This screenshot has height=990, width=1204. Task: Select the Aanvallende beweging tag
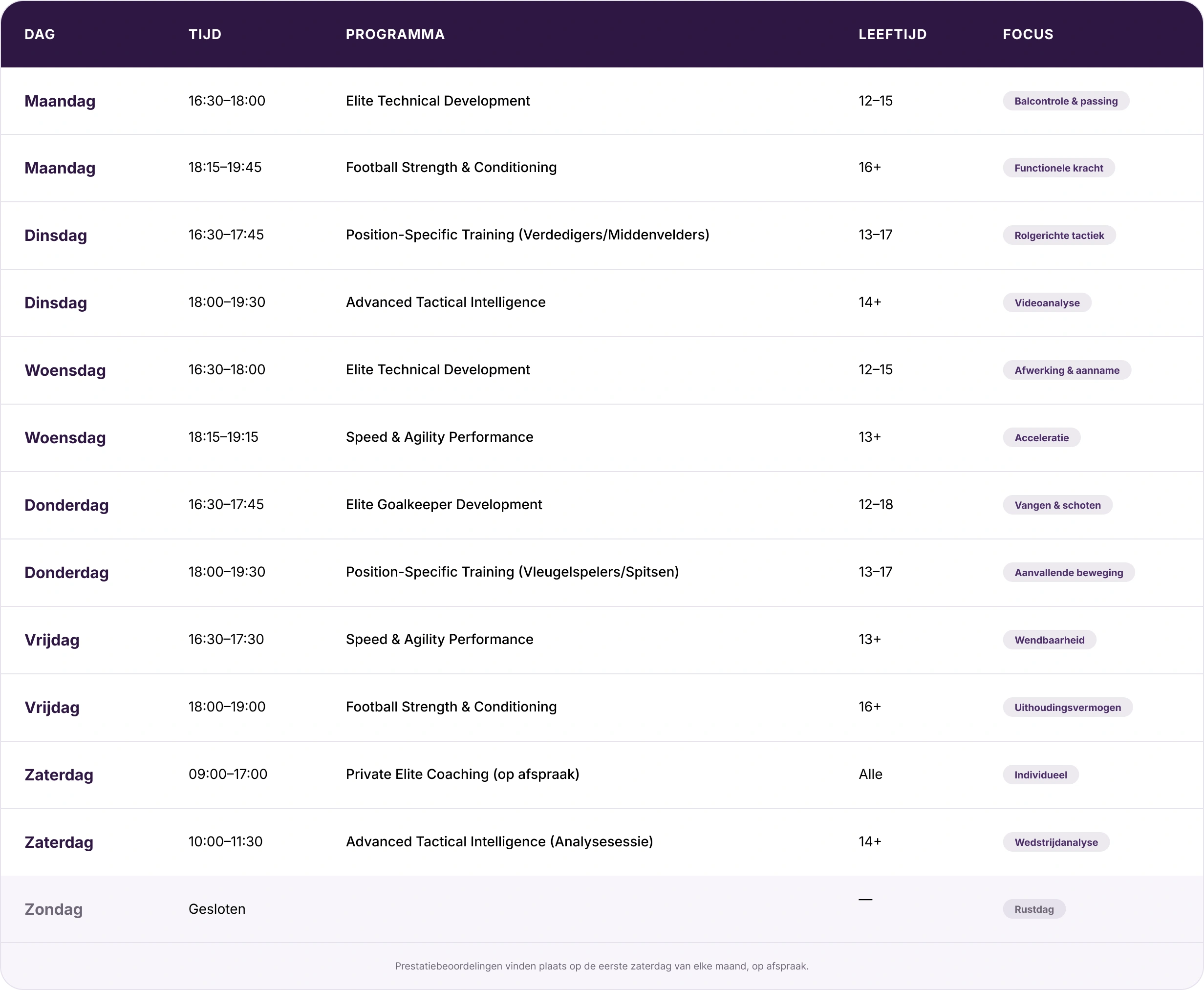coord(1068,572)
